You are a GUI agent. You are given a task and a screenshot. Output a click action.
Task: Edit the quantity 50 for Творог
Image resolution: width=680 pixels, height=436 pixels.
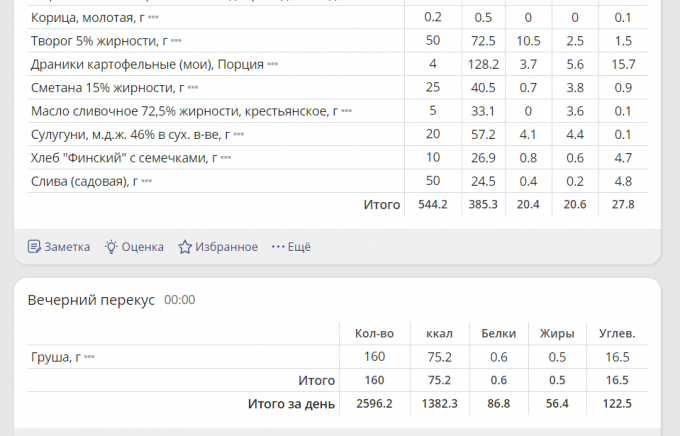coord(432,41)
